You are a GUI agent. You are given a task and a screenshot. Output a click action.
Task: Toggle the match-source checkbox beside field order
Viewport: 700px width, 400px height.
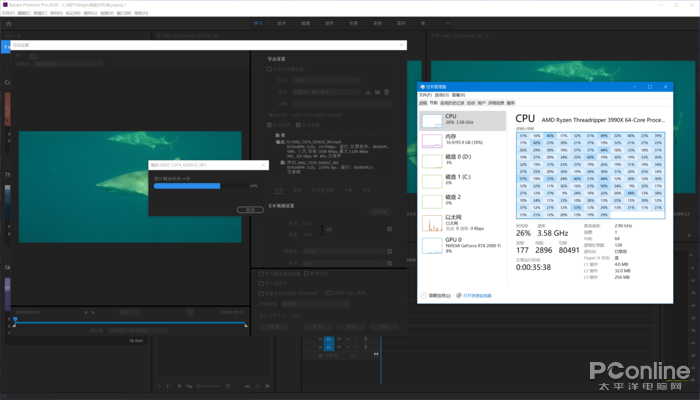[389, 263]
